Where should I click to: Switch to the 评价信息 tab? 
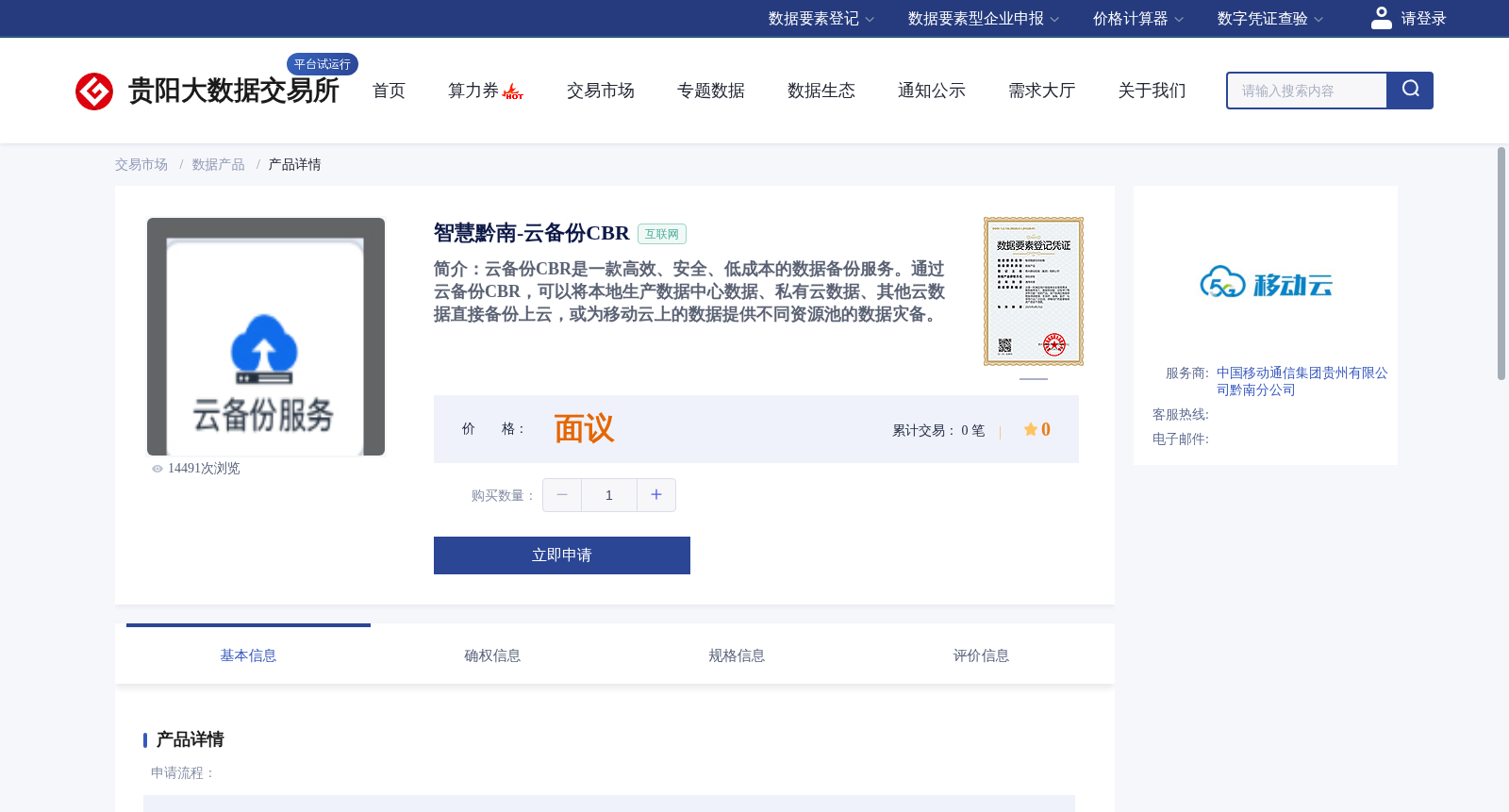point(981,655)
